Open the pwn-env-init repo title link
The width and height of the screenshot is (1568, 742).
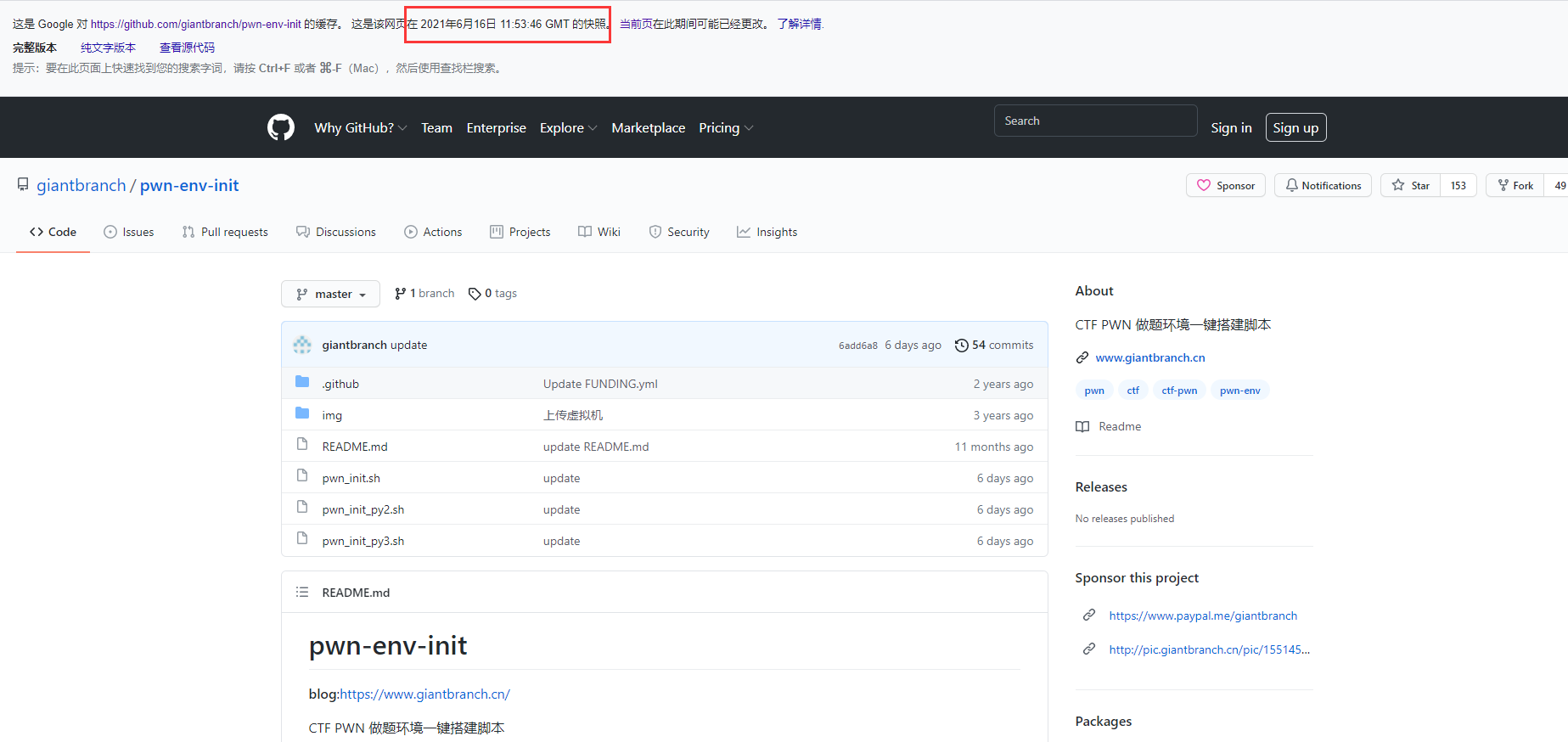point(189,185)
